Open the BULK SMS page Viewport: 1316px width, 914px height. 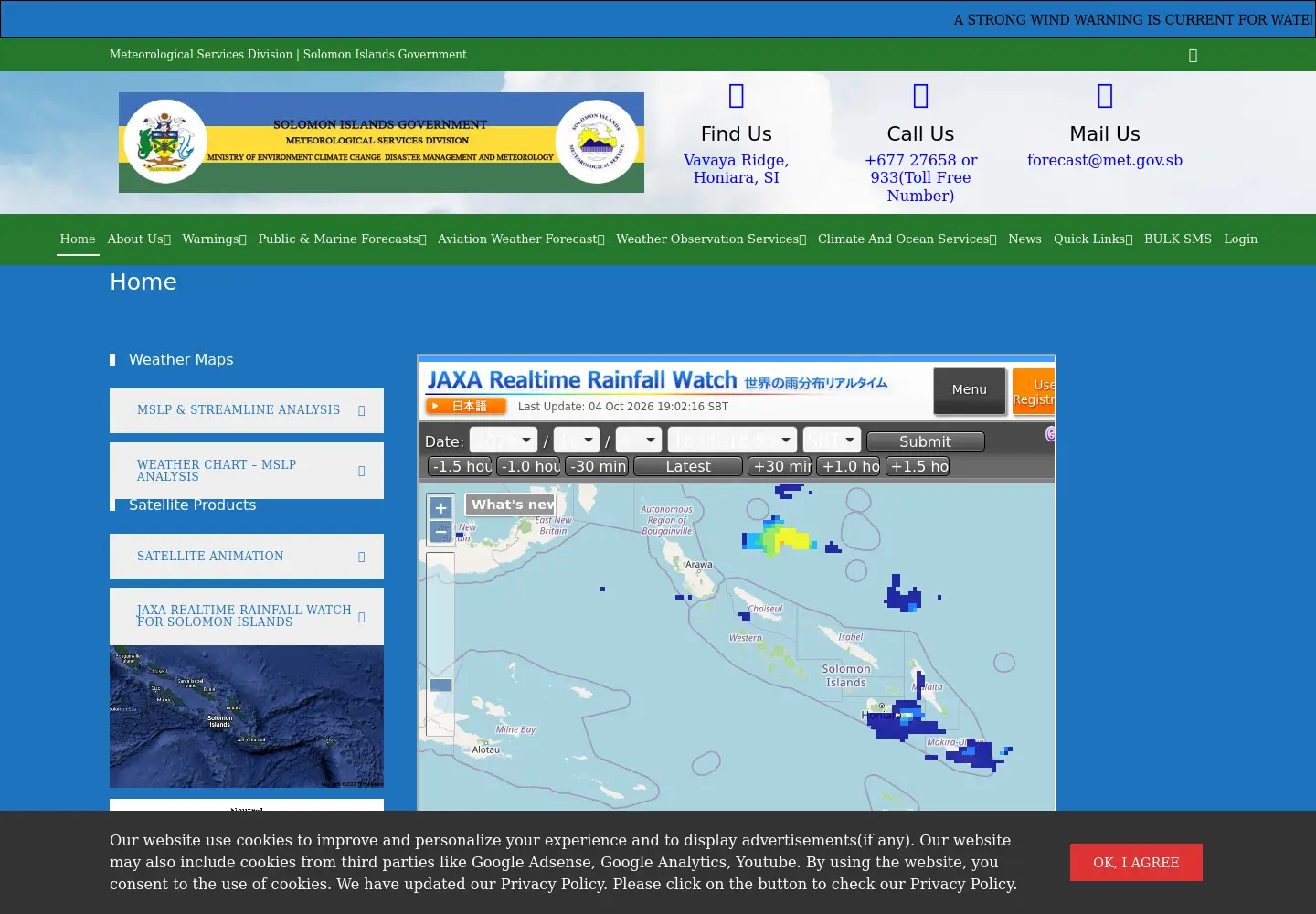point(1178,239)
